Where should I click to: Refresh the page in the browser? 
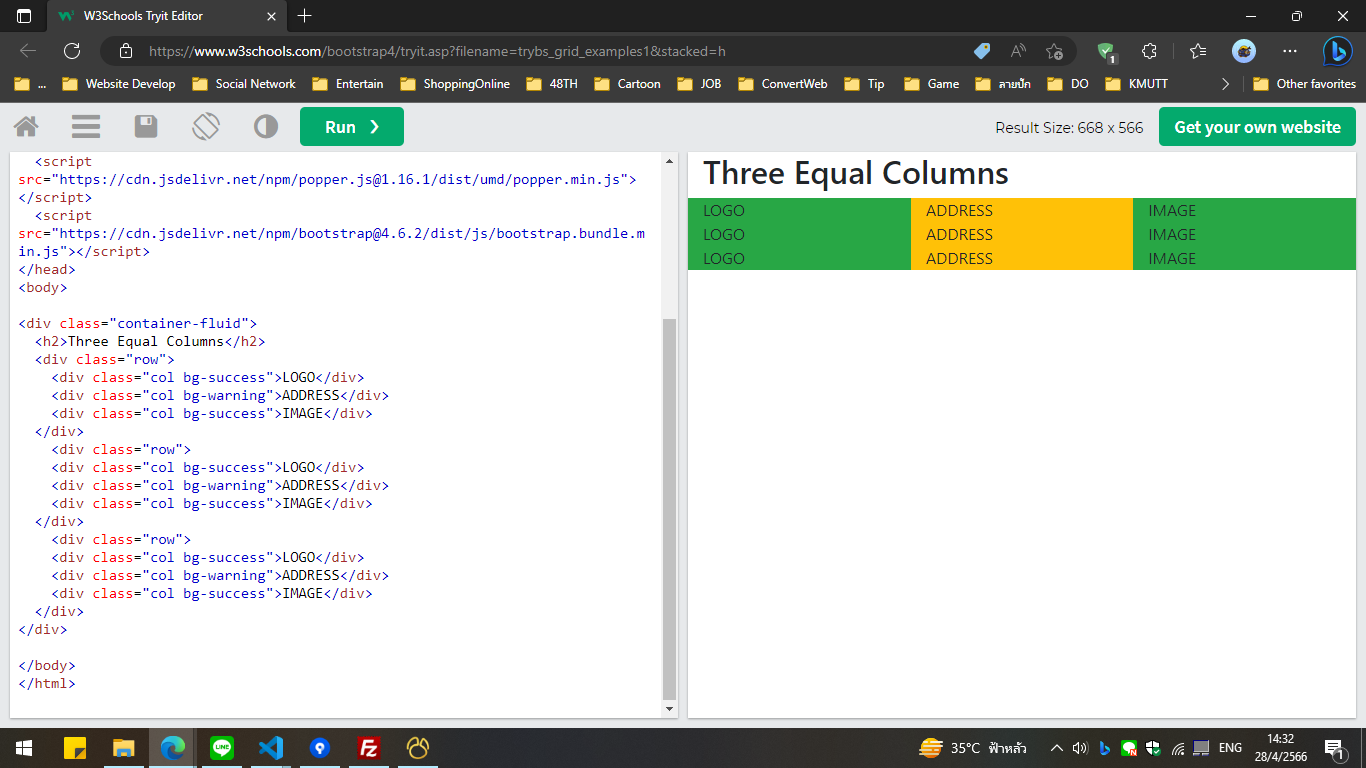(x=72, y=51)
